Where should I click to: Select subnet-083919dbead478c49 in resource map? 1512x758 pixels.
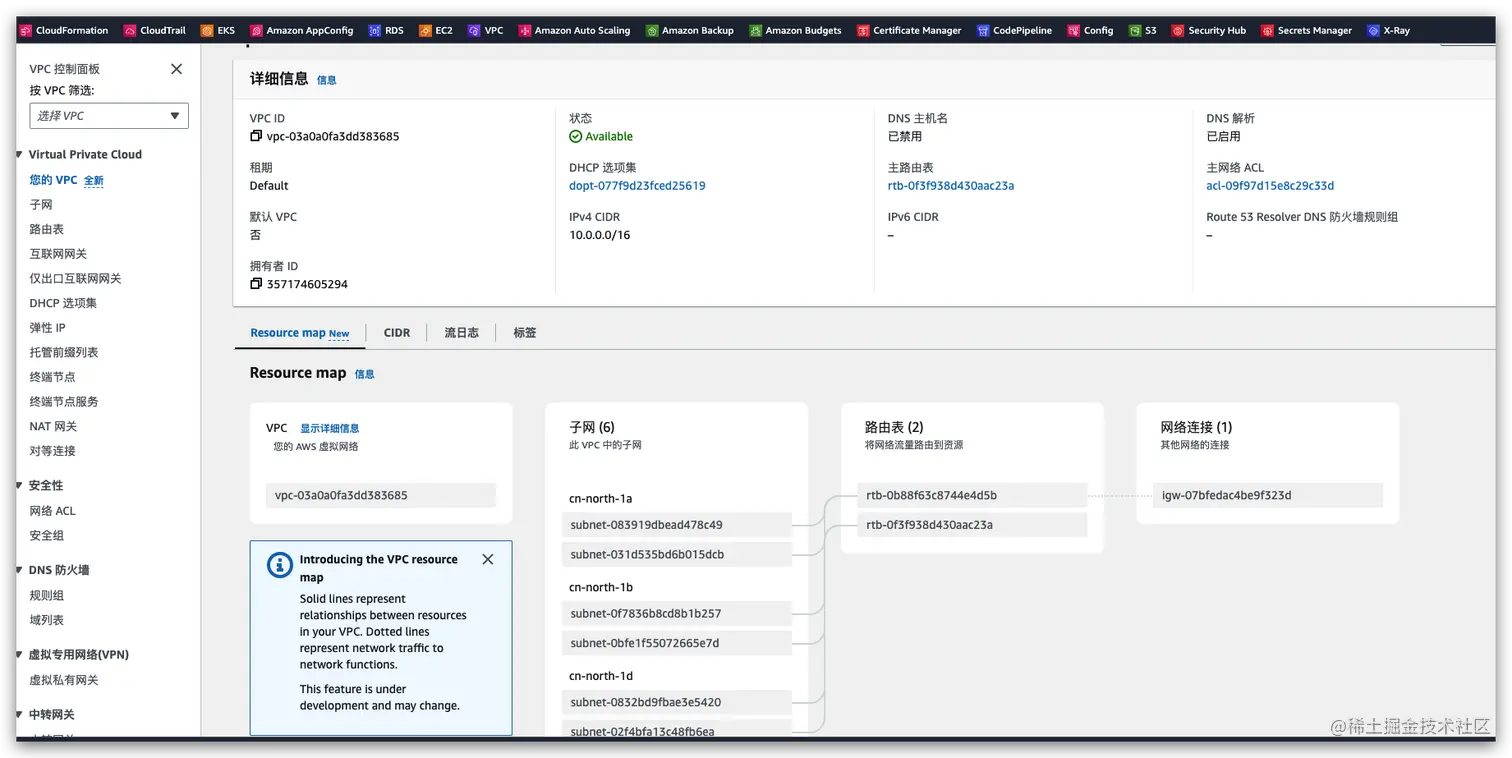coord(677,525)
